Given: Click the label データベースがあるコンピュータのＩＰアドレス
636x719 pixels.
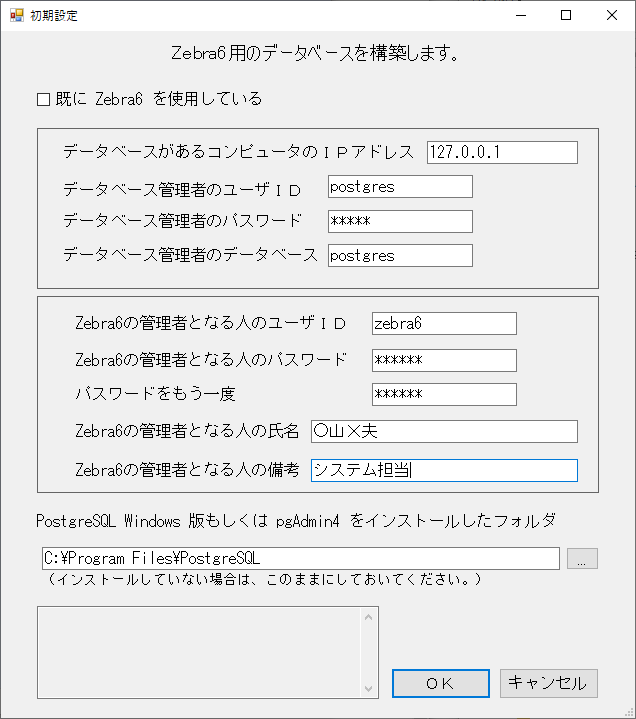Looking at the screenshot, I should click(238, 152).
